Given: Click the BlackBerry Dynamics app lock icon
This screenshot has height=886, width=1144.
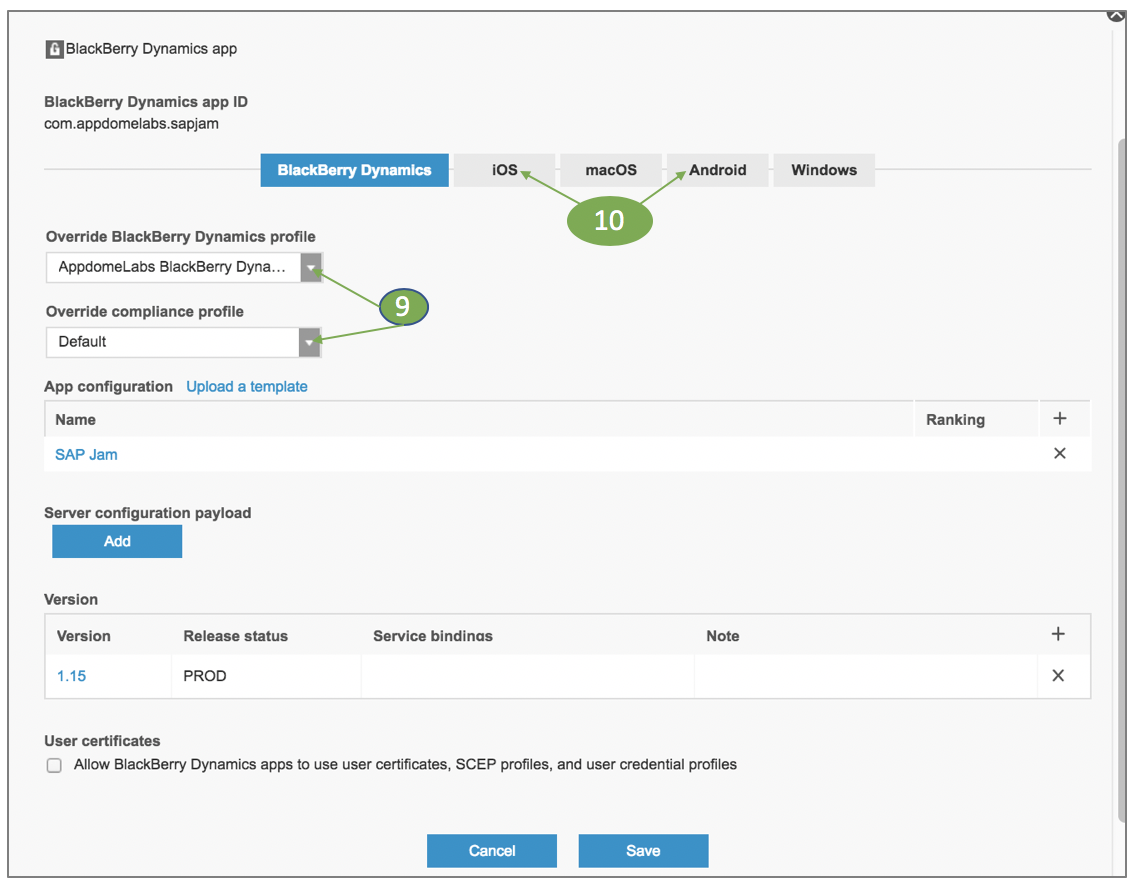Looking at the screenshot, I should (55, 49).
